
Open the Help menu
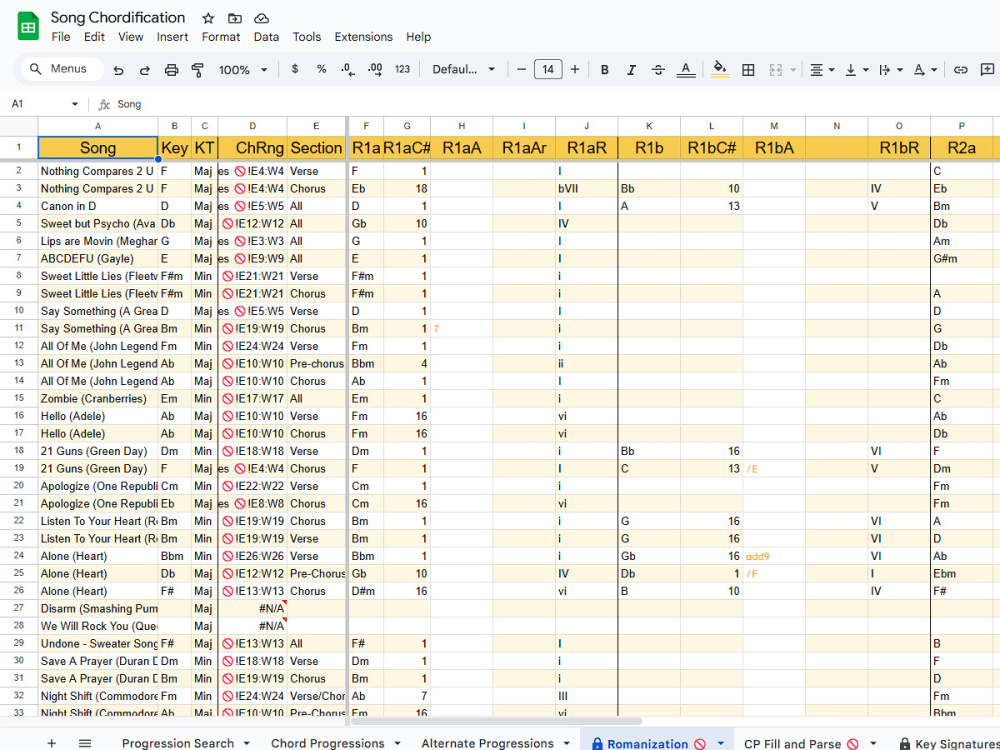(418, 37)
